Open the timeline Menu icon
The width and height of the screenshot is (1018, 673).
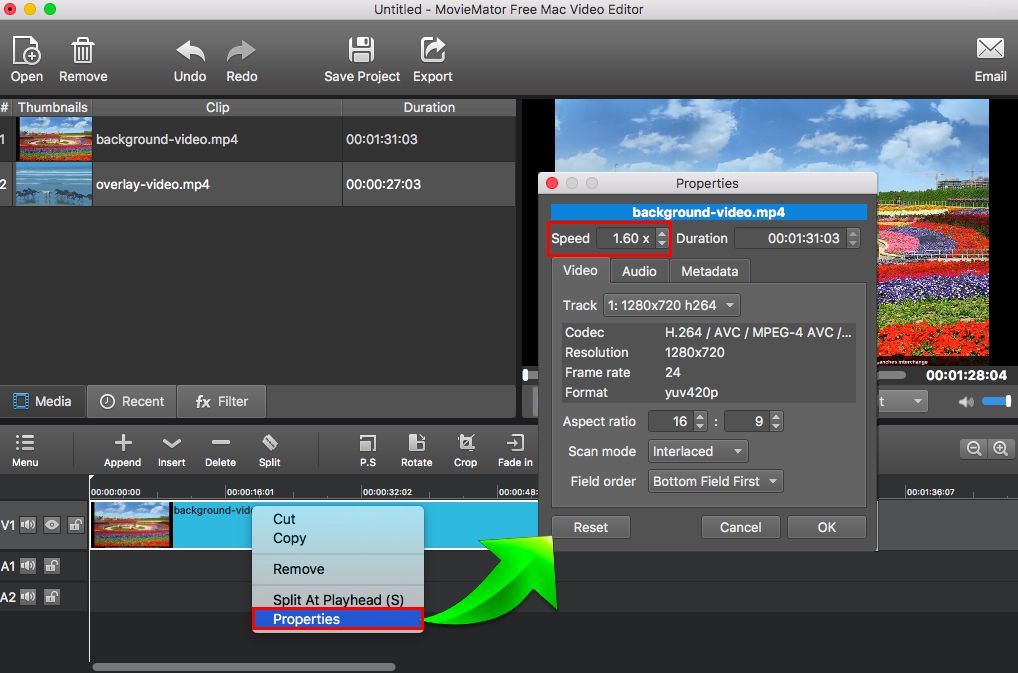(x=25, y=443)
